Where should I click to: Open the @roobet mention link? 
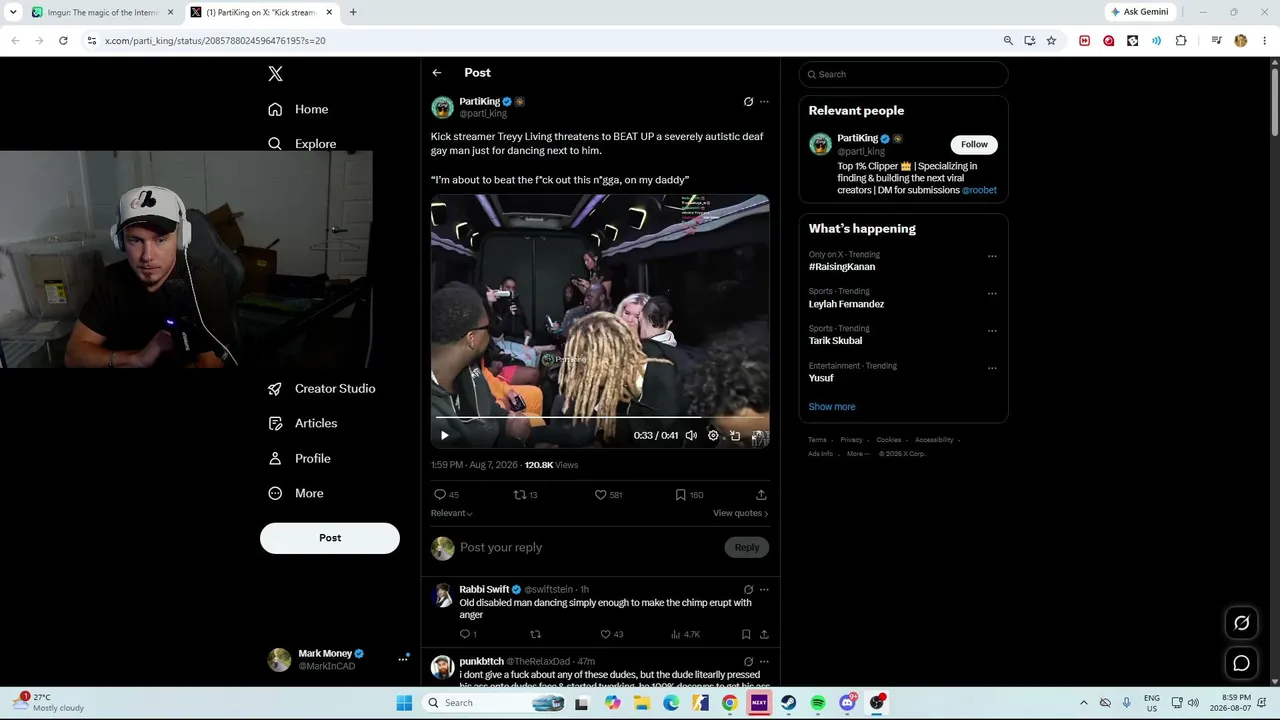coord(979,190)
